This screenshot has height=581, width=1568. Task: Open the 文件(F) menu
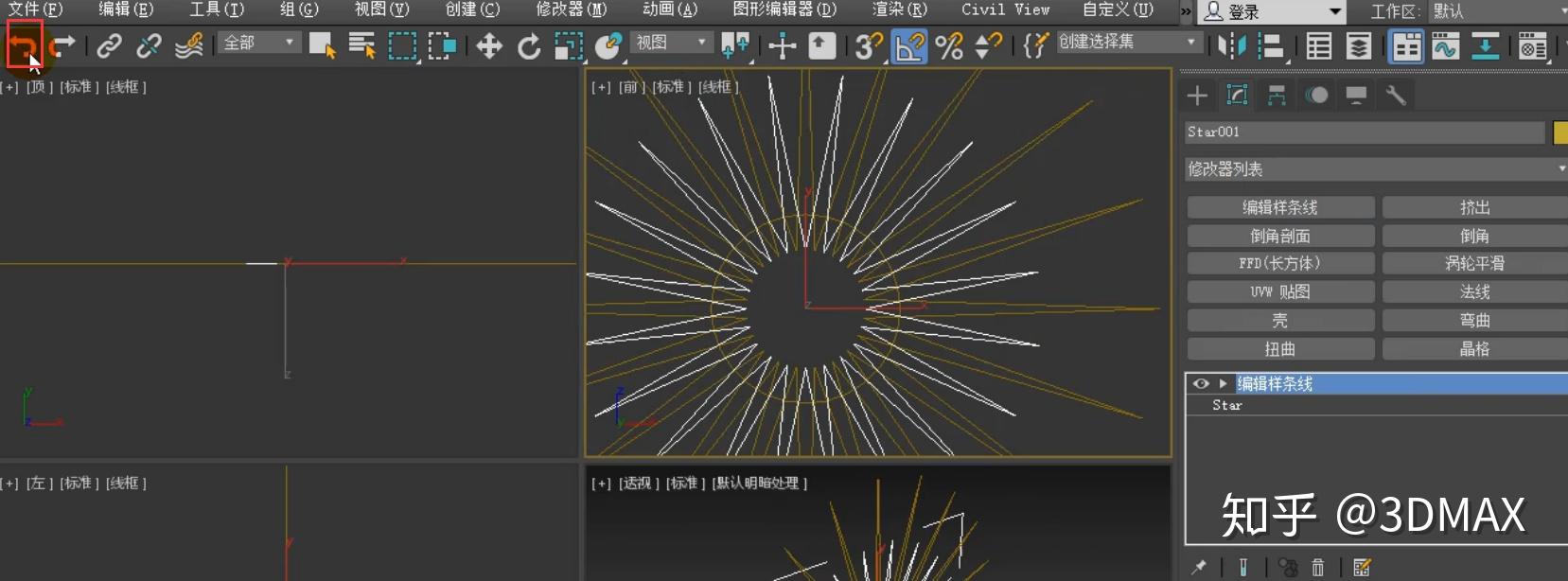pos(35,9)
